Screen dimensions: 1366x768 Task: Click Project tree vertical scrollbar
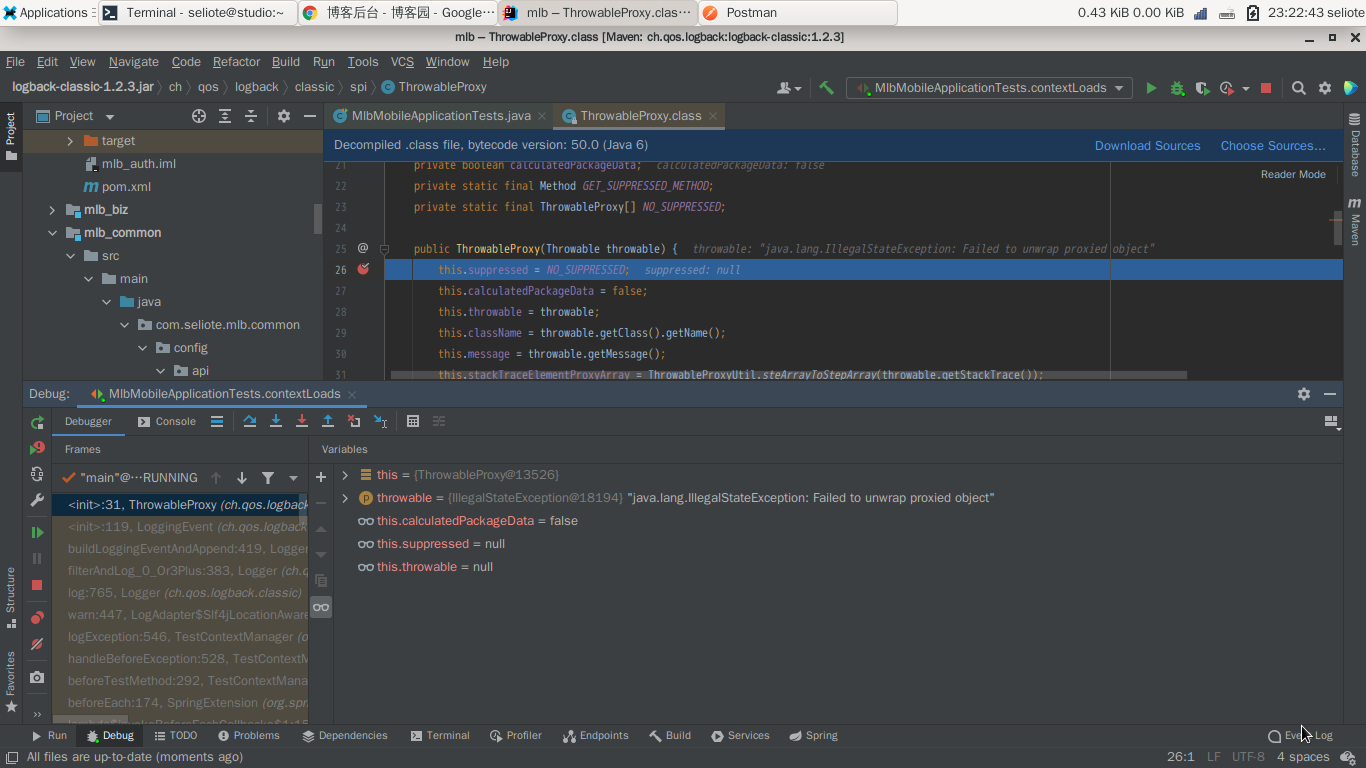318,219
